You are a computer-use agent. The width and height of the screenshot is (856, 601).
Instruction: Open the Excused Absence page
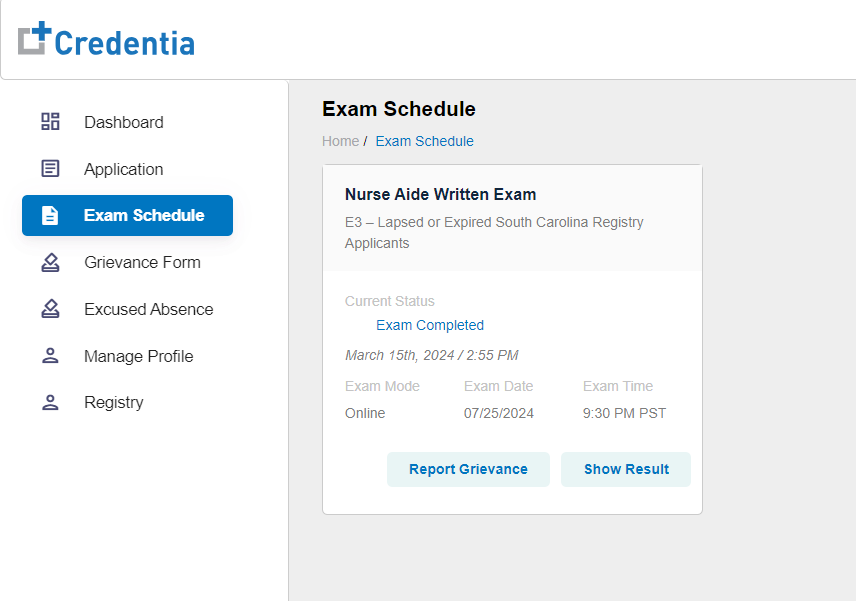pyautogui.click(x=127, y=309)
